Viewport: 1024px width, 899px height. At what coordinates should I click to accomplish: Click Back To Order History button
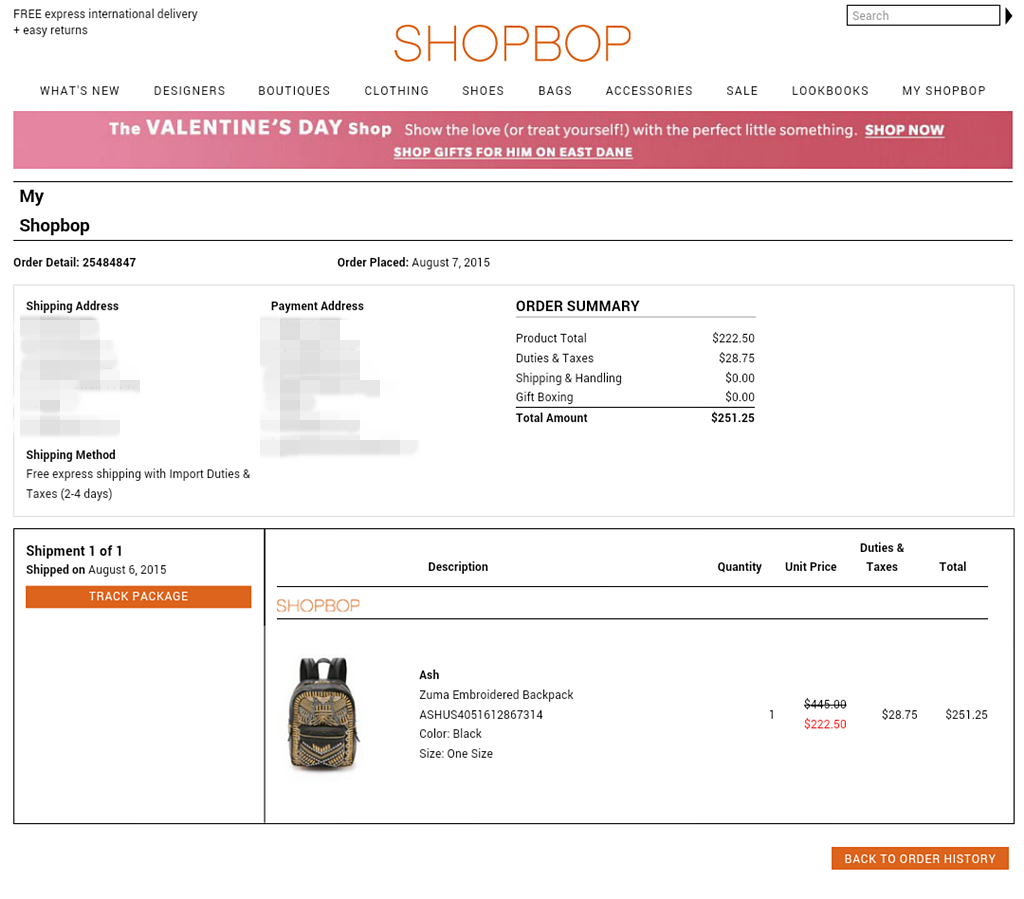point(920,859)
